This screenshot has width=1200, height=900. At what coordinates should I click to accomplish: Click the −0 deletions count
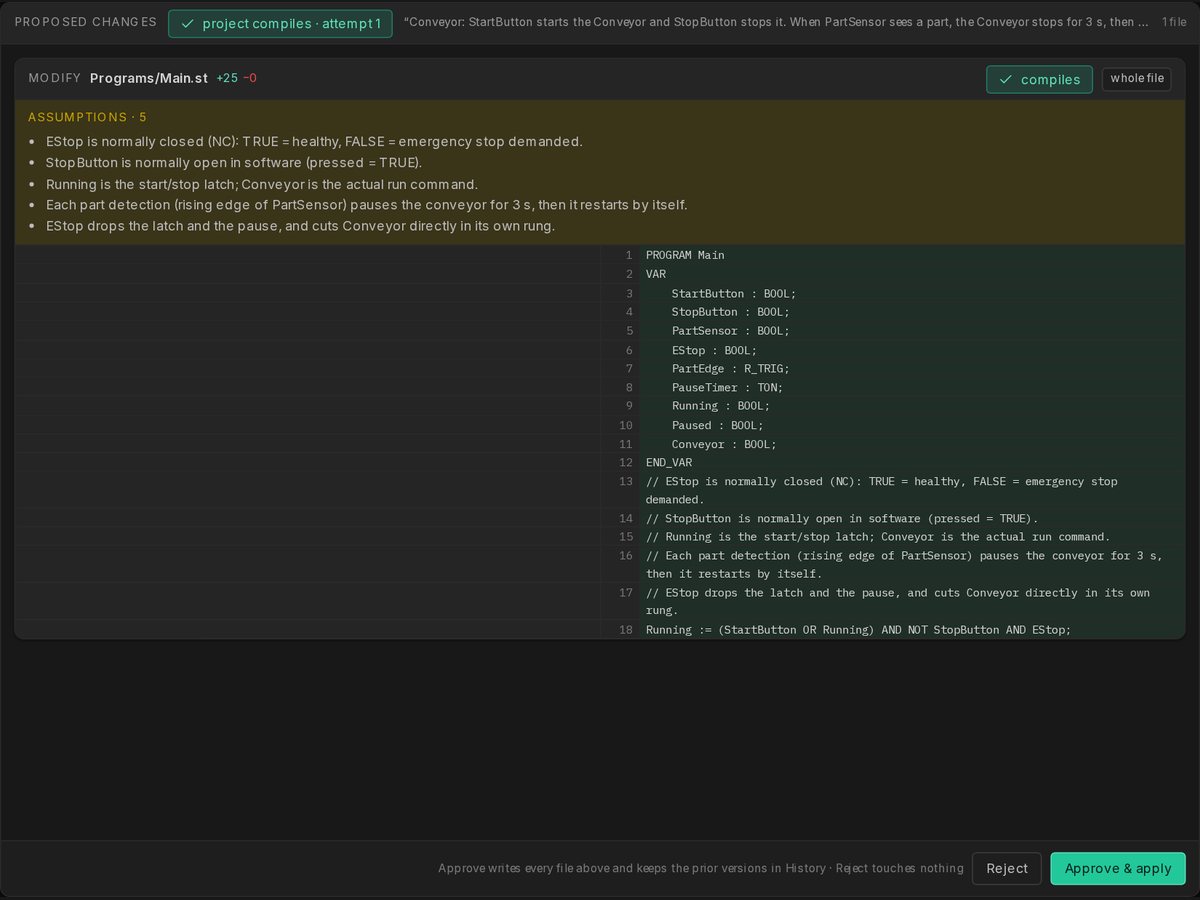(249, 78)
